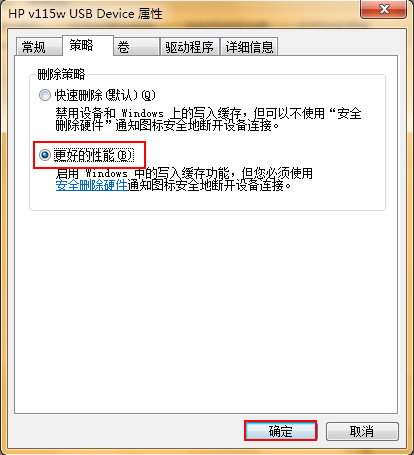Viewport: 414px width, 455px height.
Task: Switch to the 常规 tab
Action: point(39,47)
